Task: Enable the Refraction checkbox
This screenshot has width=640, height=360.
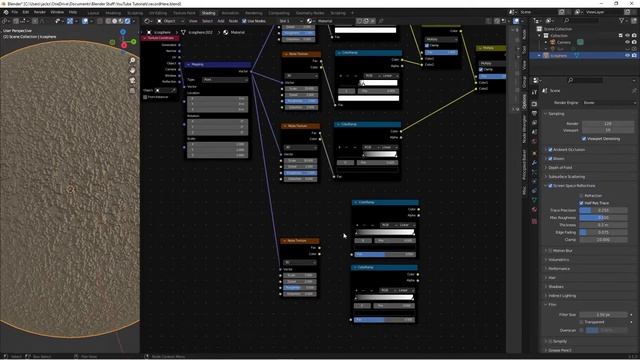Action: coord(581,196)
